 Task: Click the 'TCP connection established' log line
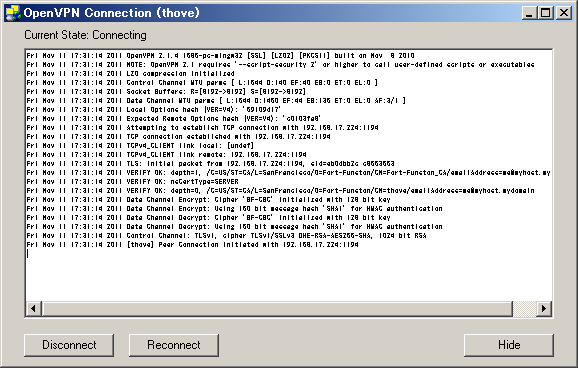(x=178, y=136)
